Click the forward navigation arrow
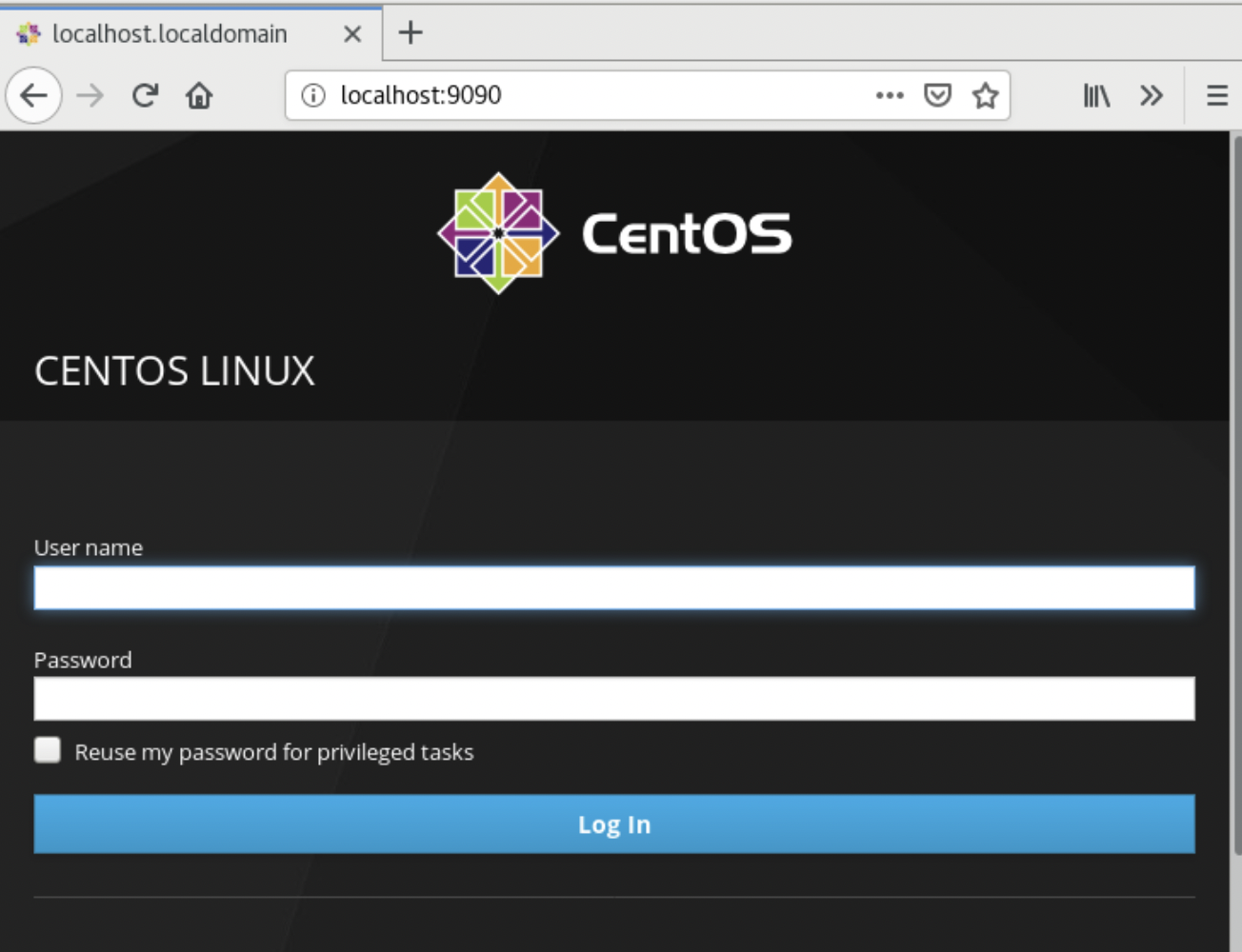1242x952 pixels. point(90,95)
